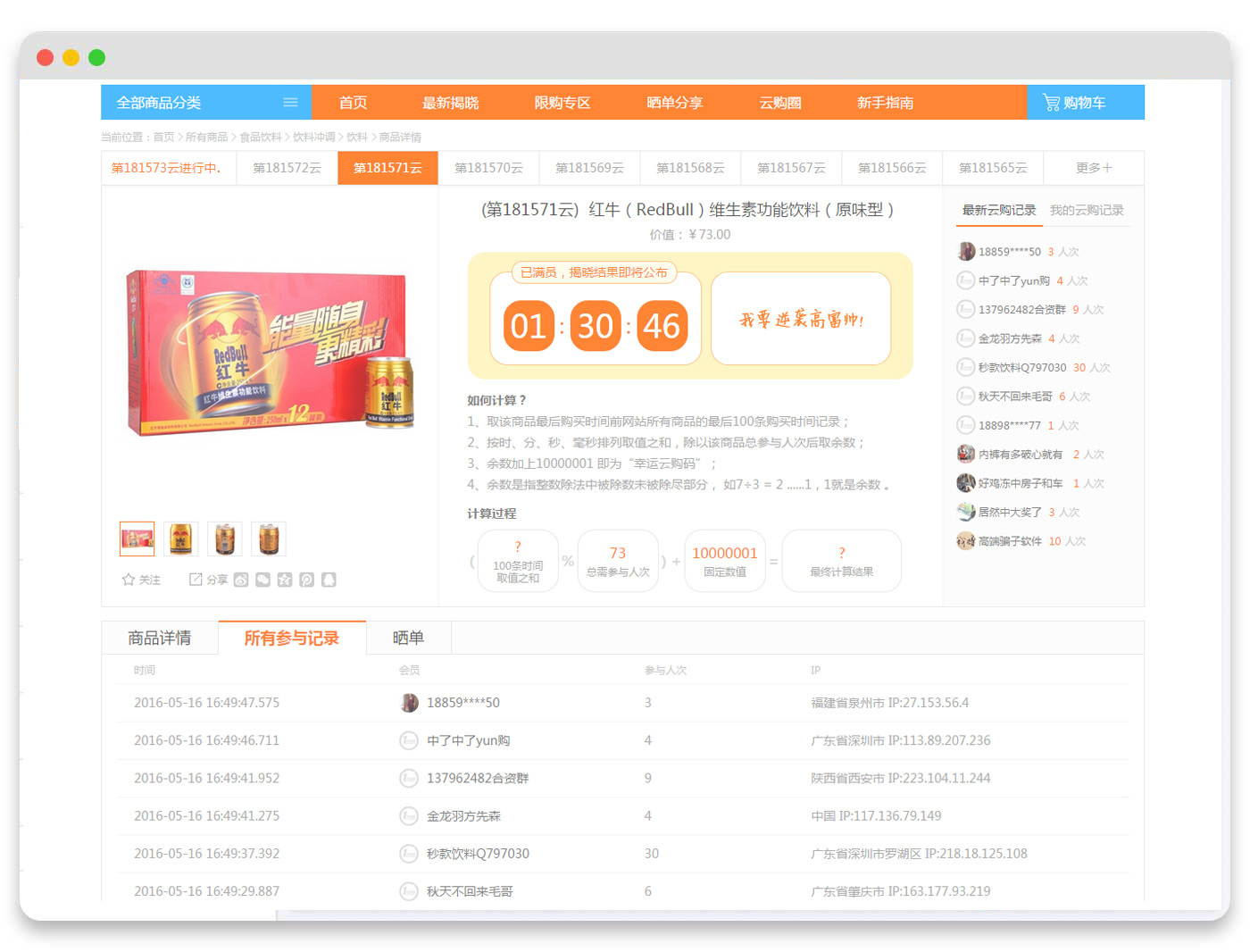This screenshot has width=1250, height=952.
Task: Select period tab 第181568云
Action: point(690,168)
